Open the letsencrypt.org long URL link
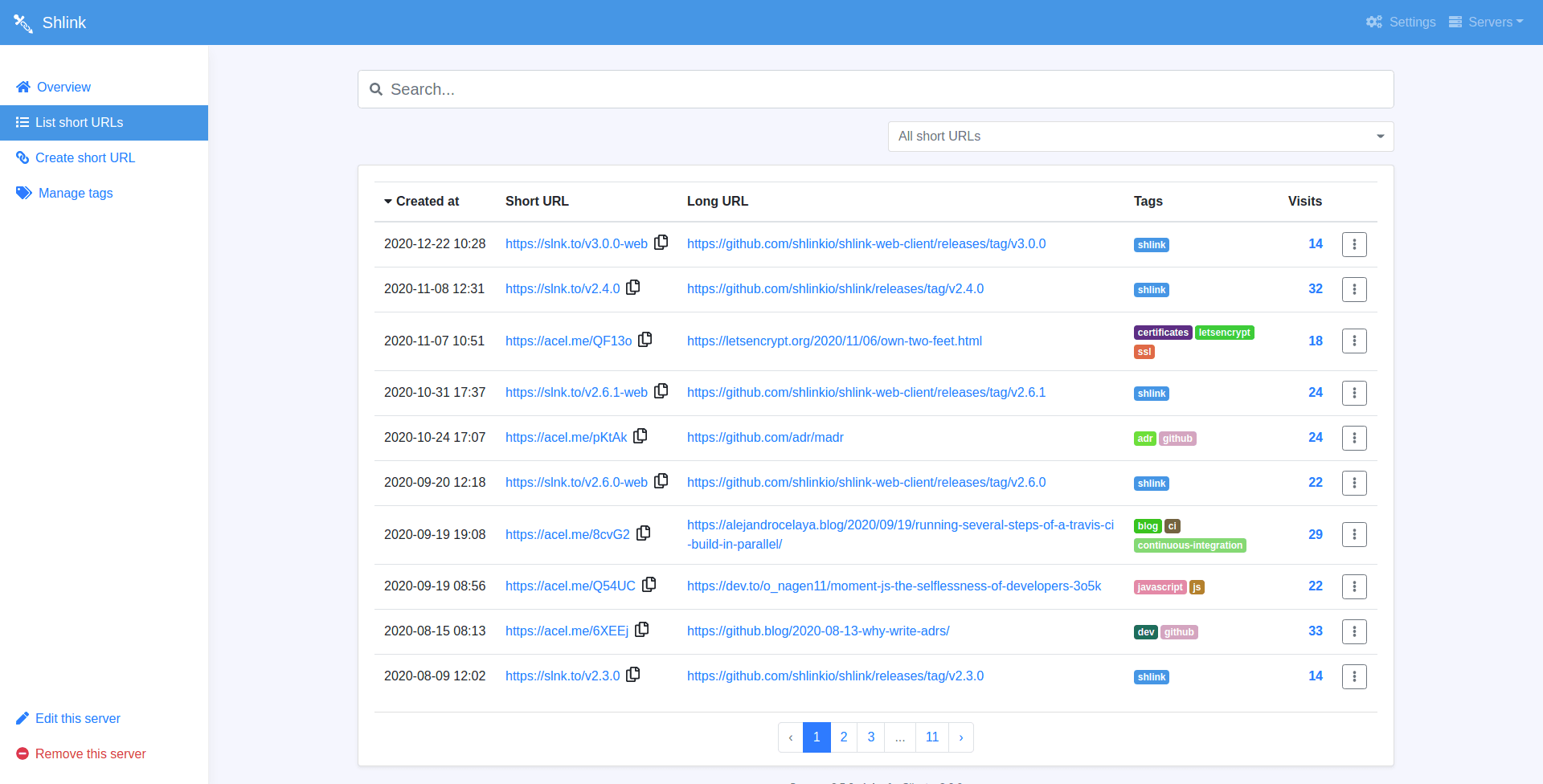Image resolution: width=1543 pixels, height=784 pixels. click(834, 341)
